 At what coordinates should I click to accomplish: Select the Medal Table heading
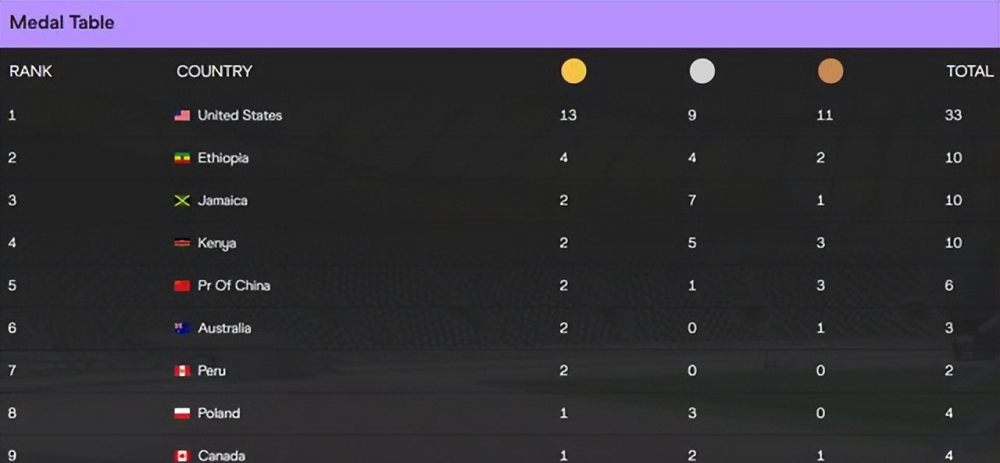62,23
